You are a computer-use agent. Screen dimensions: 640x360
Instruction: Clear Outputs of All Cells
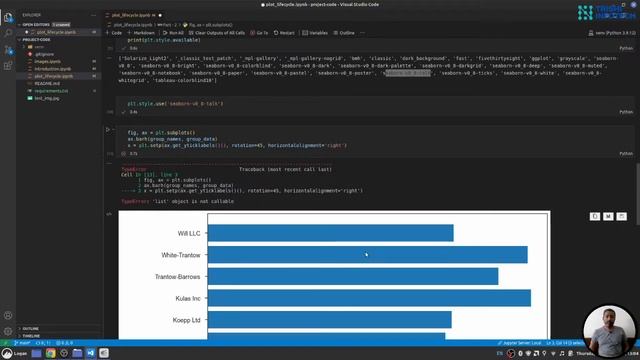[x=217, y=33]
